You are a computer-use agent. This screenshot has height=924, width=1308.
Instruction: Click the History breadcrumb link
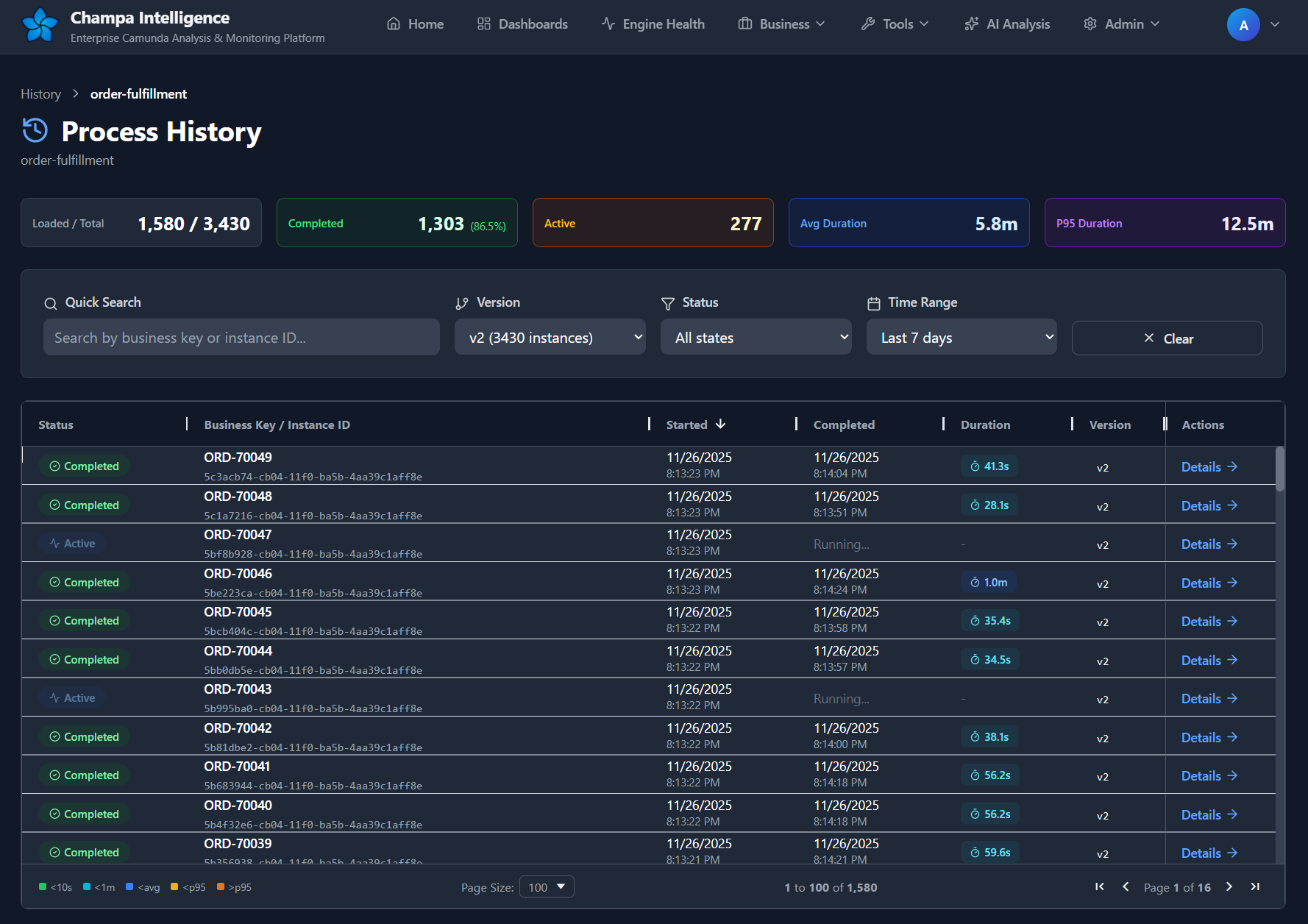40,94
